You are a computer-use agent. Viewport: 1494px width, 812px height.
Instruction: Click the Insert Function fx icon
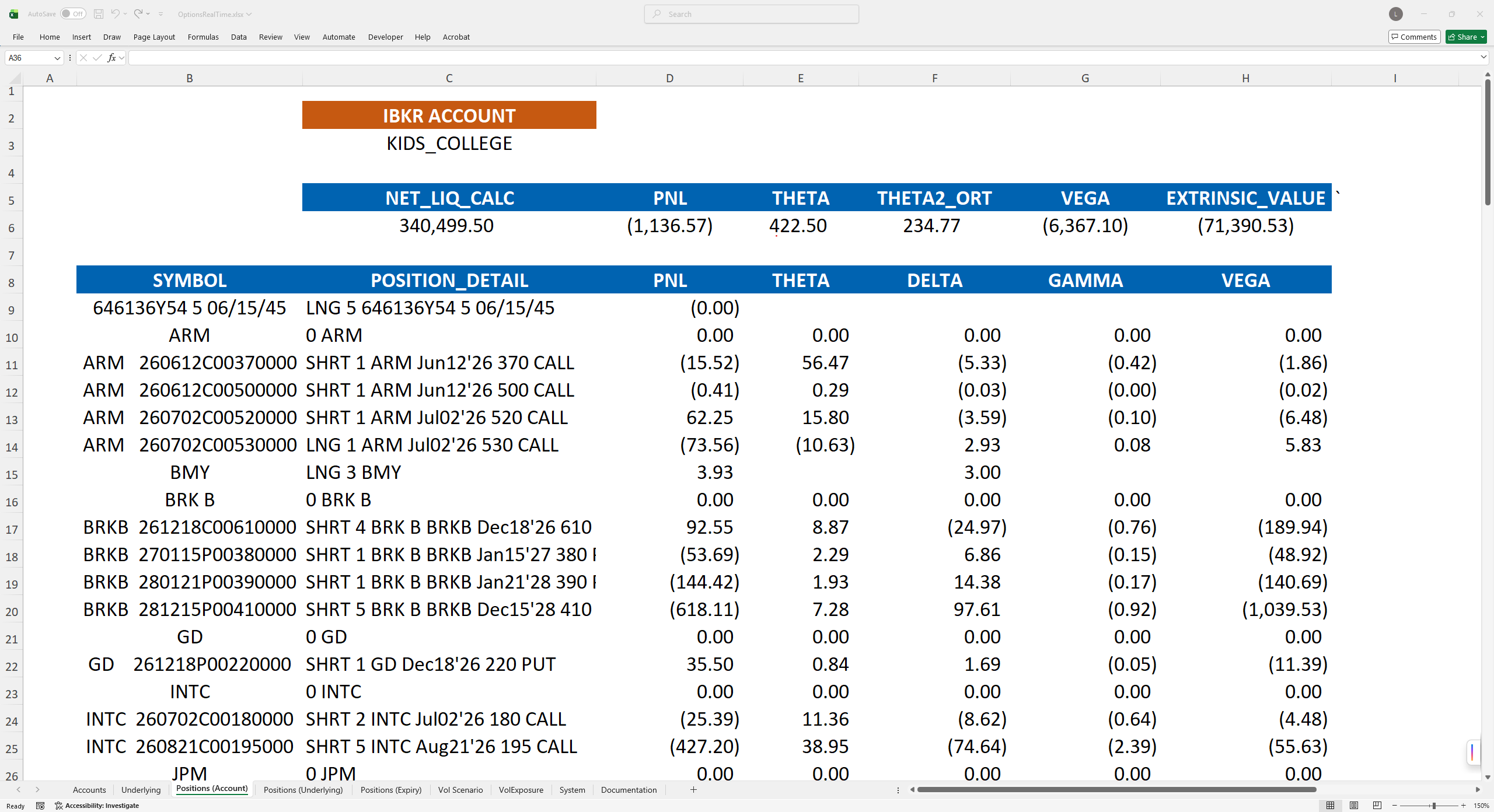point(111,58)
